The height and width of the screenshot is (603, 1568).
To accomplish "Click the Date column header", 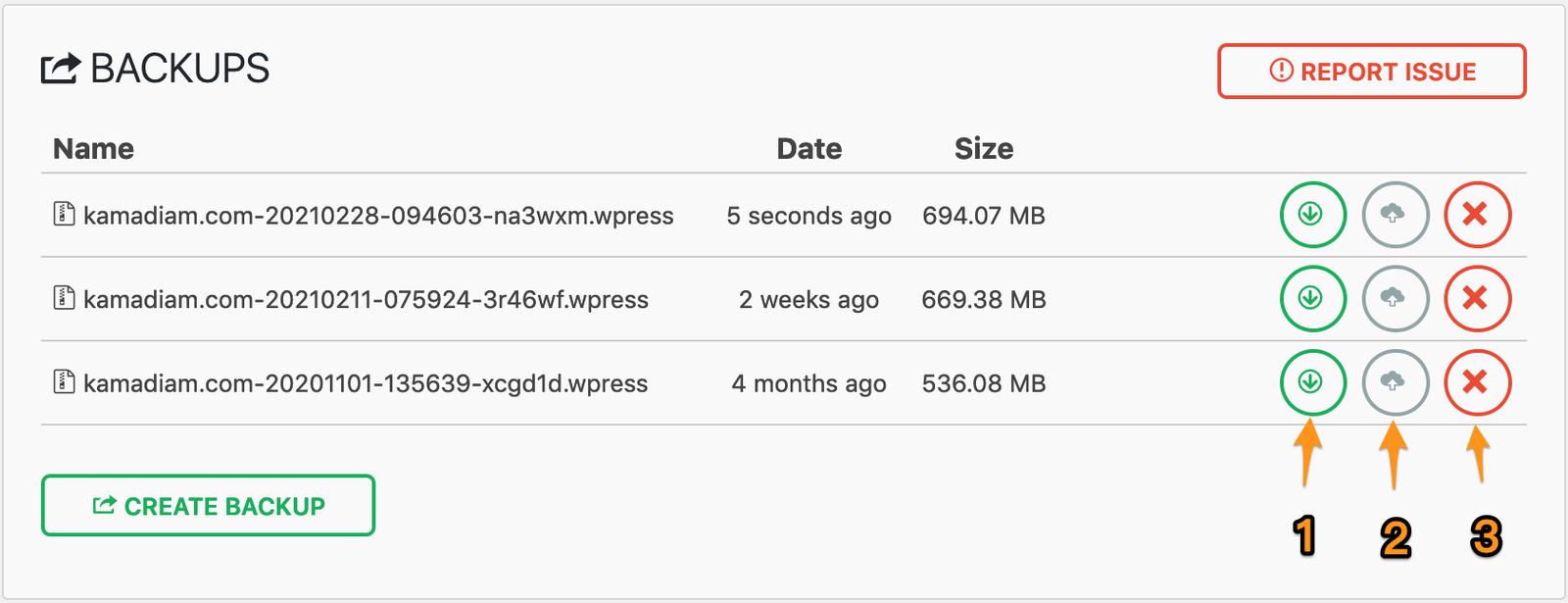I will pos(808,149).
